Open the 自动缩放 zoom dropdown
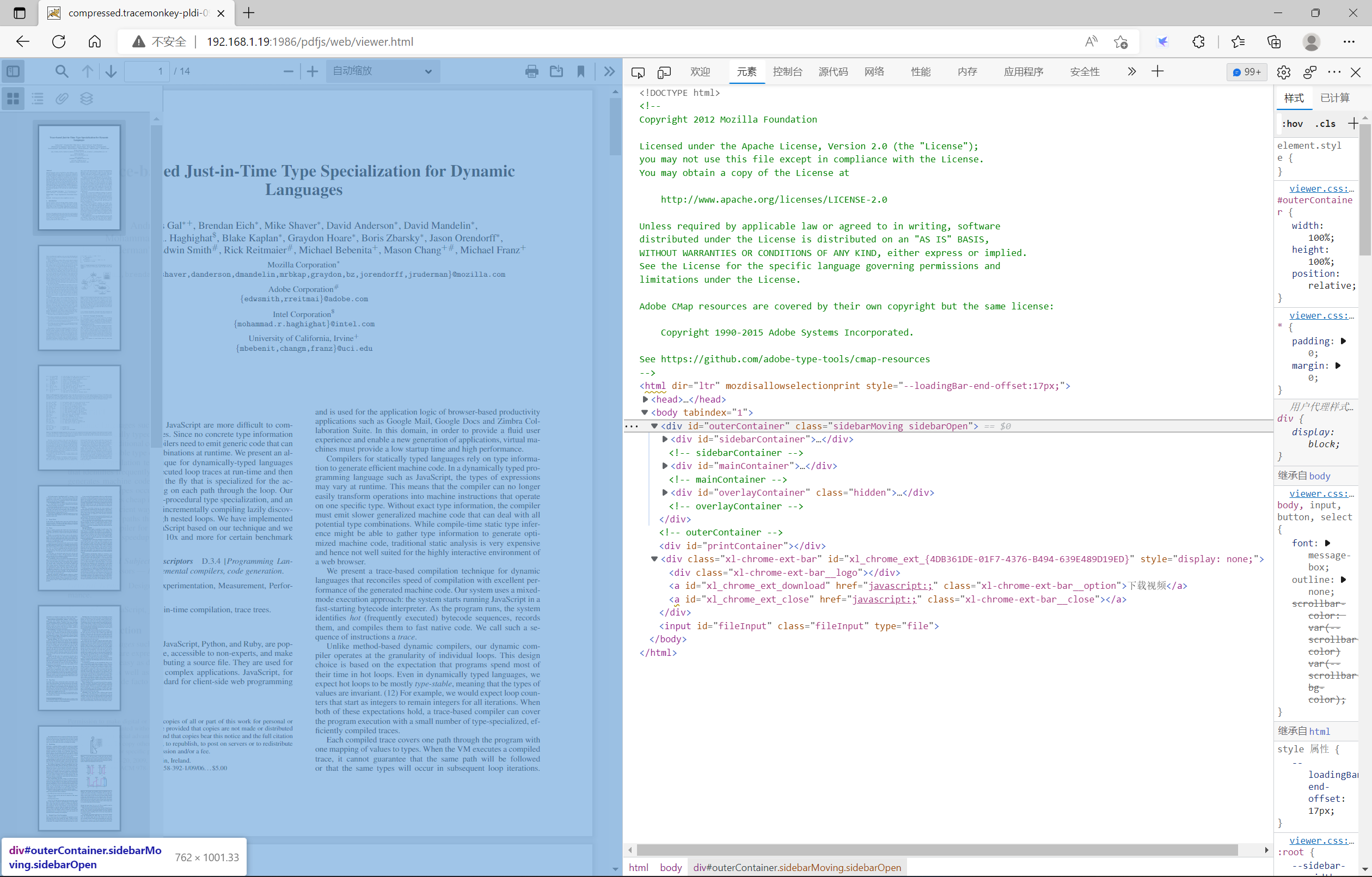 (x=382, y=71)
